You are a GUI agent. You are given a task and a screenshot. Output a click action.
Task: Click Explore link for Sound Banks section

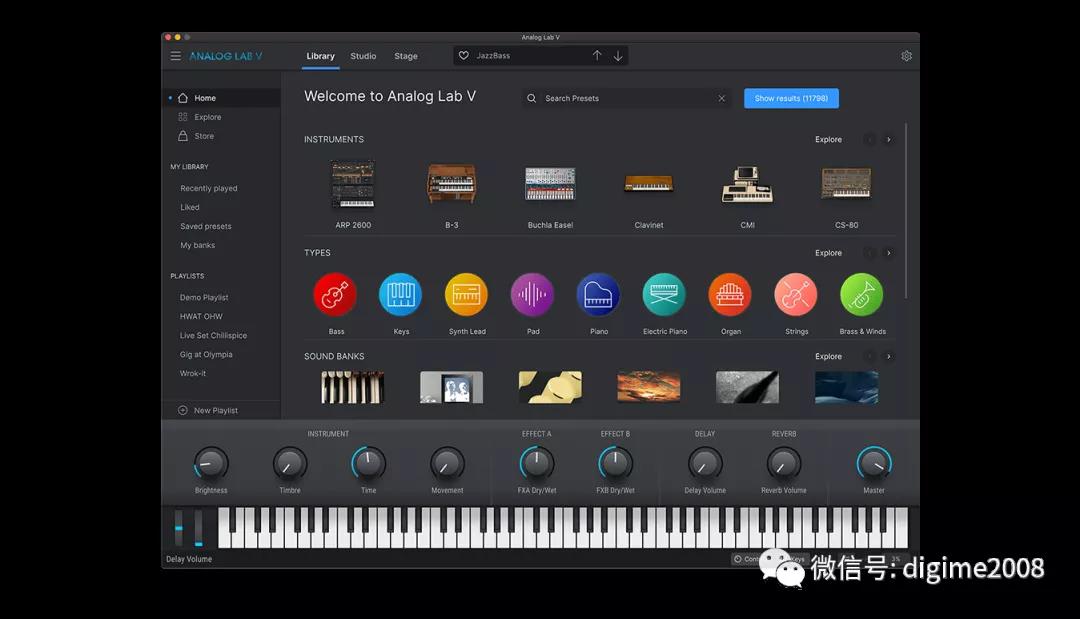point(829,357)
